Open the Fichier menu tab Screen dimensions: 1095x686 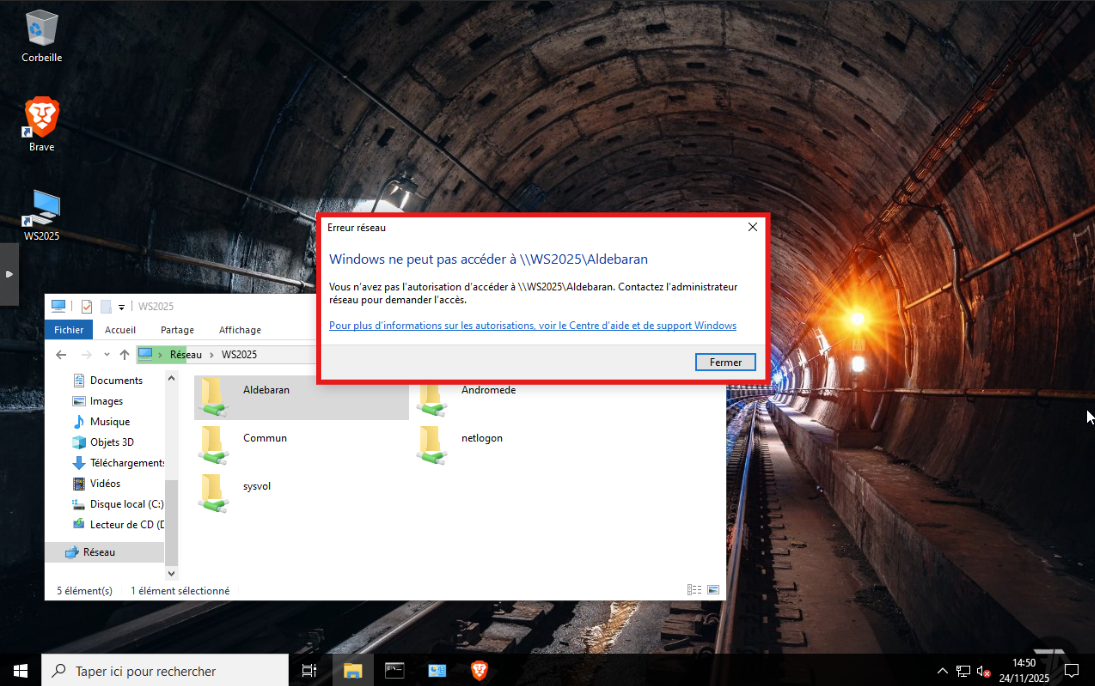(x=69, y=330)
